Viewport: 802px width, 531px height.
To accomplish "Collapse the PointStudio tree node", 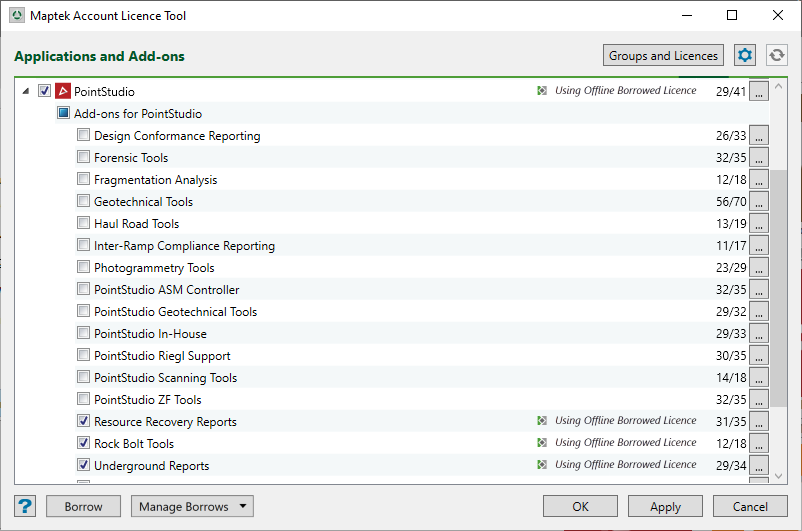I will tap(26, 91).
